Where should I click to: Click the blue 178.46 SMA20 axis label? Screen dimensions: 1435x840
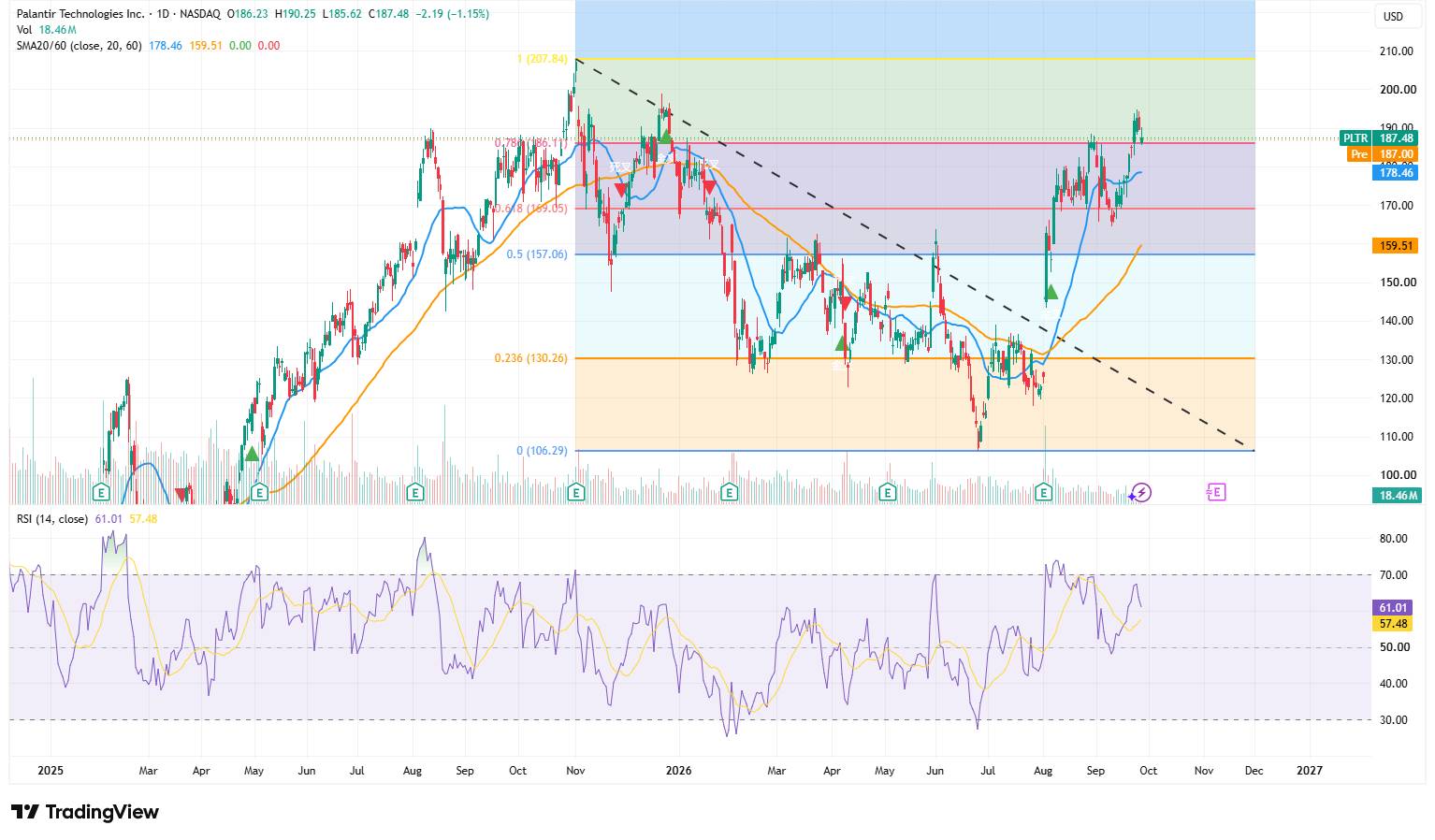pyautogui.click(x=1397, y=172)
